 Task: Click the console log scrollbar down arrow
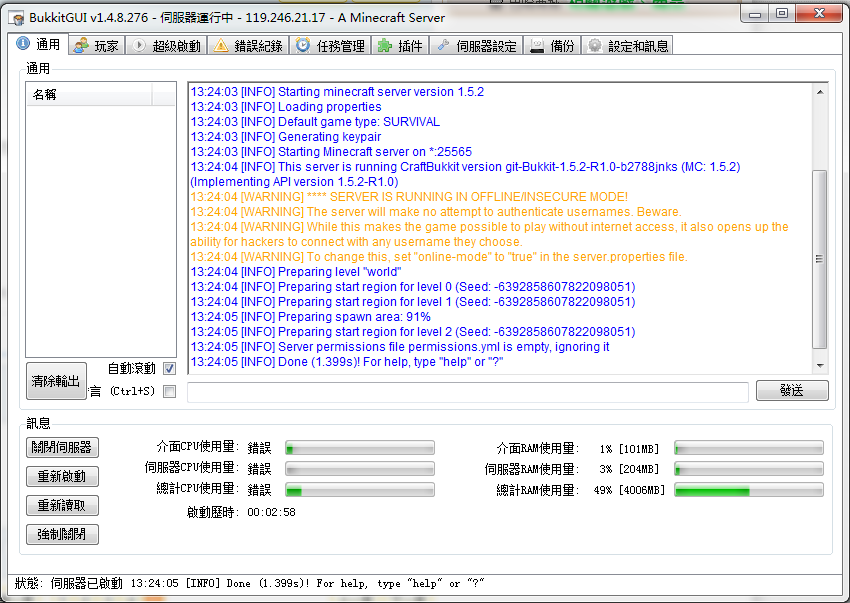(820, 366)
